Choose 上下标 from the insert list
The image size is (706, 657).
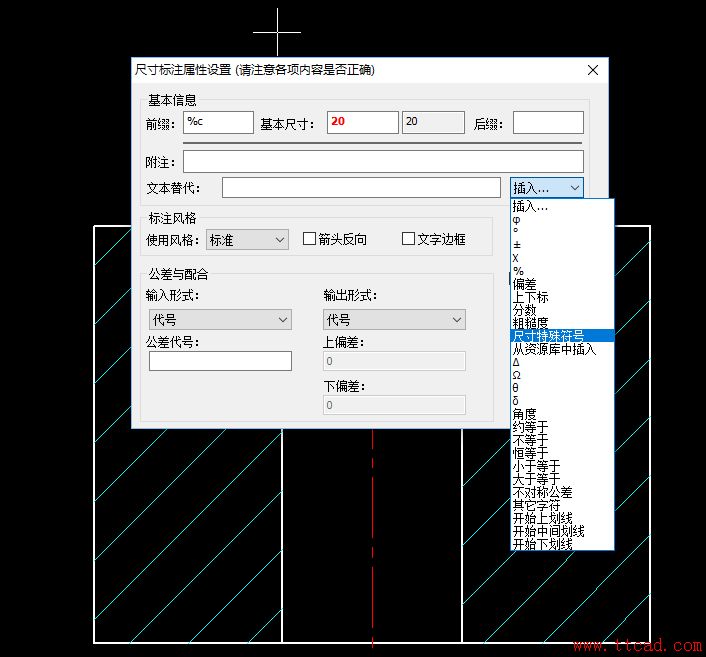click(x=562, y=297)
